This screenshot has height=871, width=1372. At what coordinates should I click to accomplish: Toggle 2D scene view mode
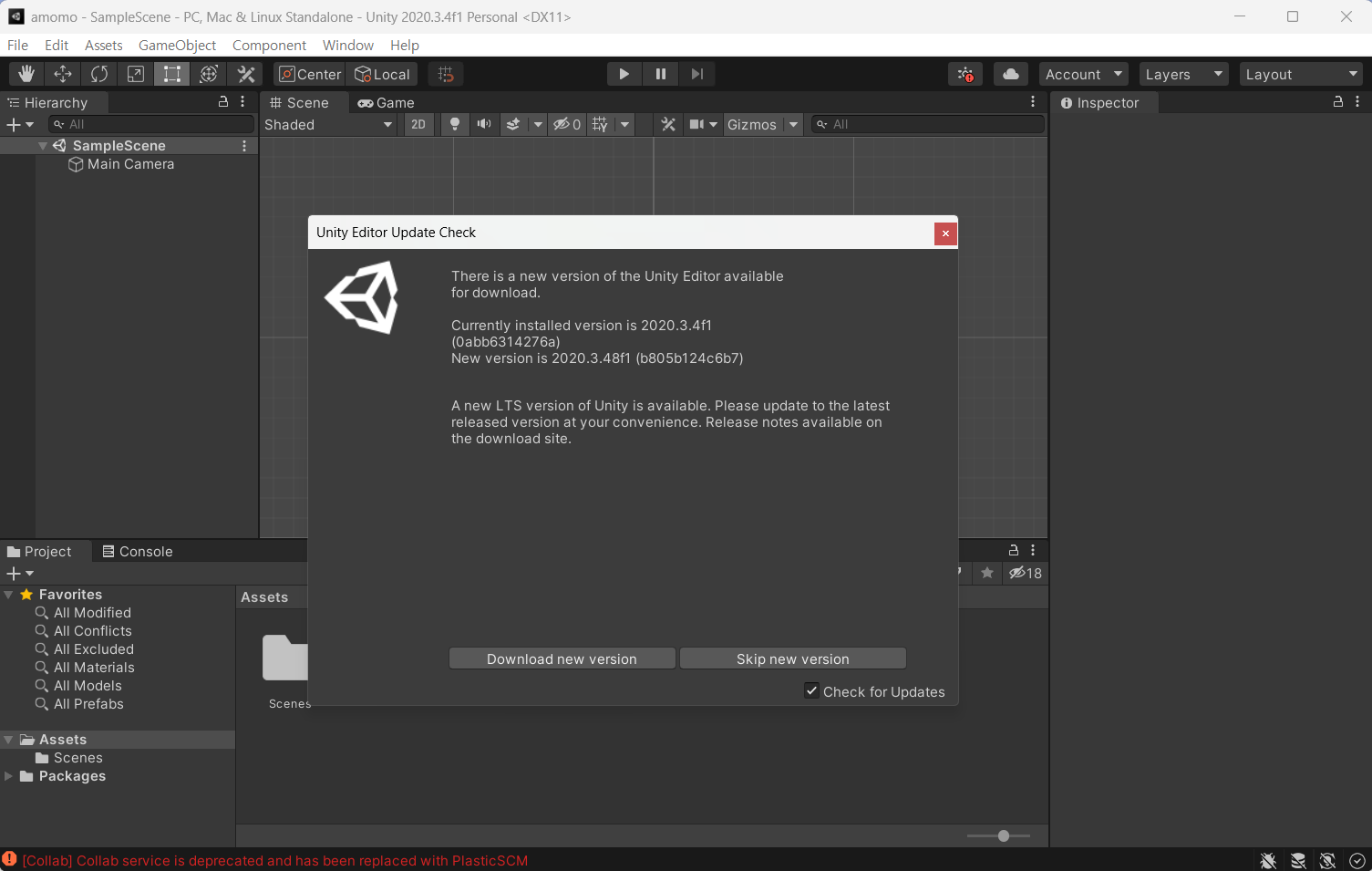pyautogui.click(x=418, y=124)
